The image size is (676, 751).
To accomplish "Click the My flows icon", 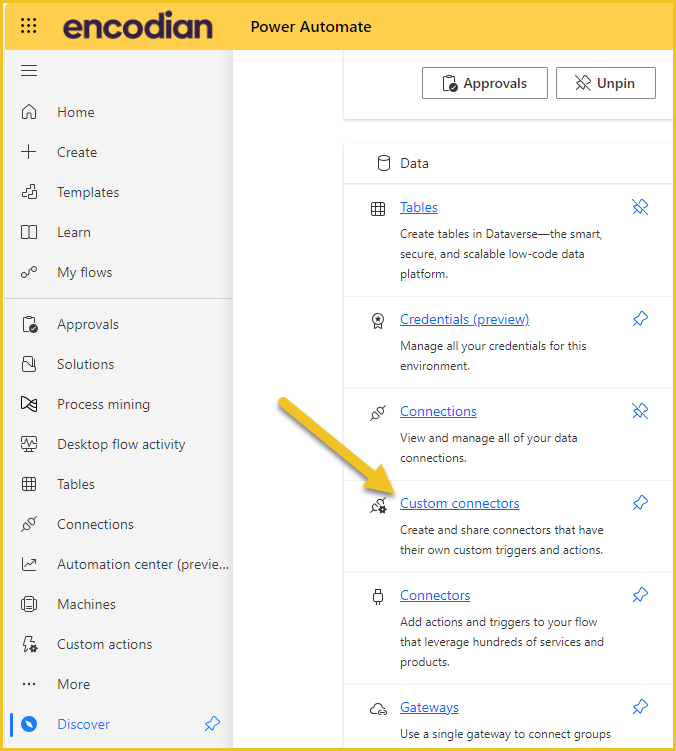I will coord(29,272).
